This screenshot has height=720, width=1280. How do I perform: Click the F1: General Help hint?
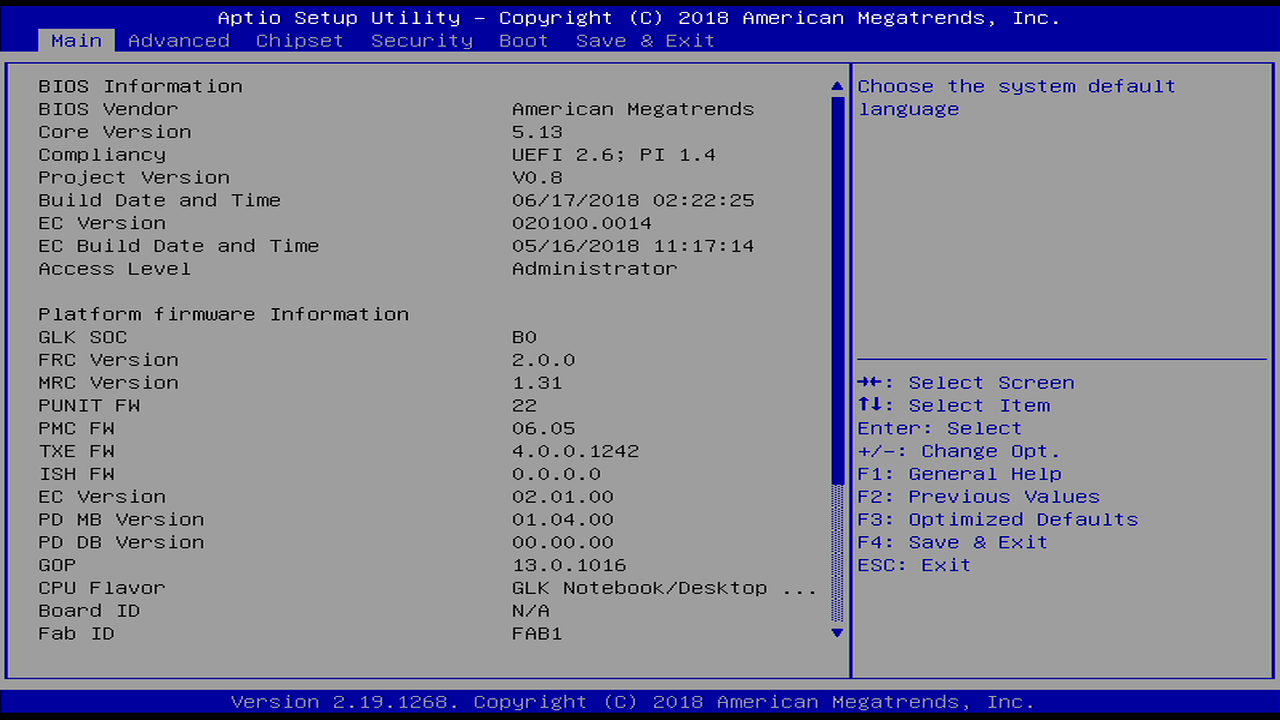click(x=959, y=474)
